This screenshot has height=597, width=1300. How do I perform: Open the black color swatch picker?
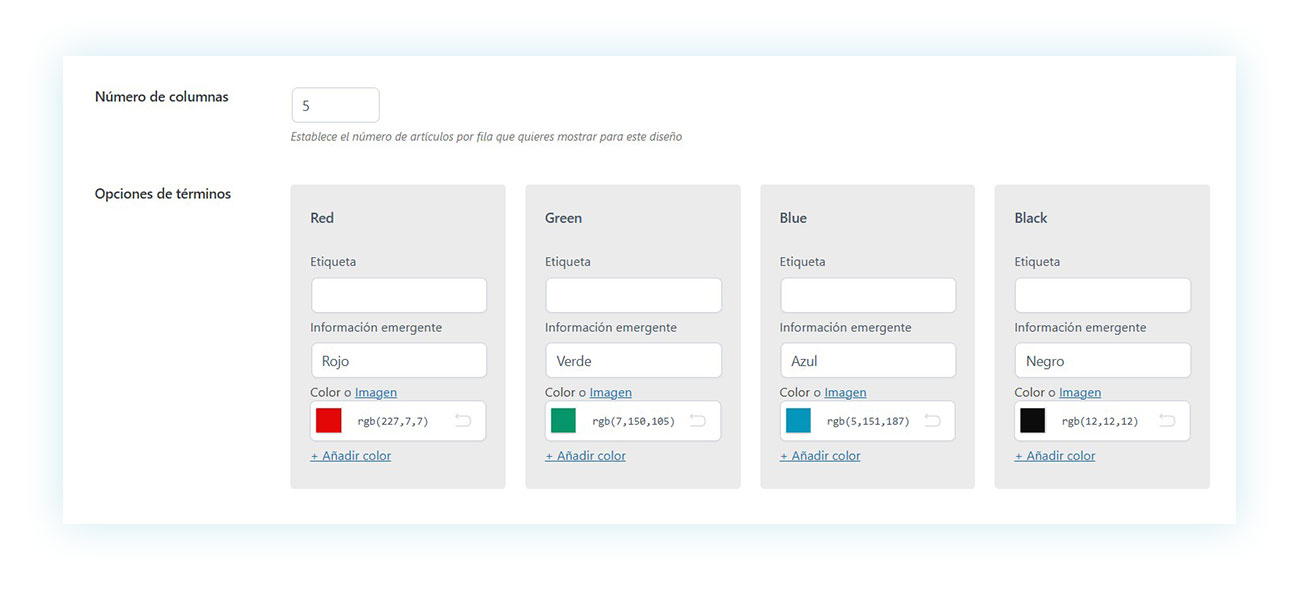coord(1033,421)
